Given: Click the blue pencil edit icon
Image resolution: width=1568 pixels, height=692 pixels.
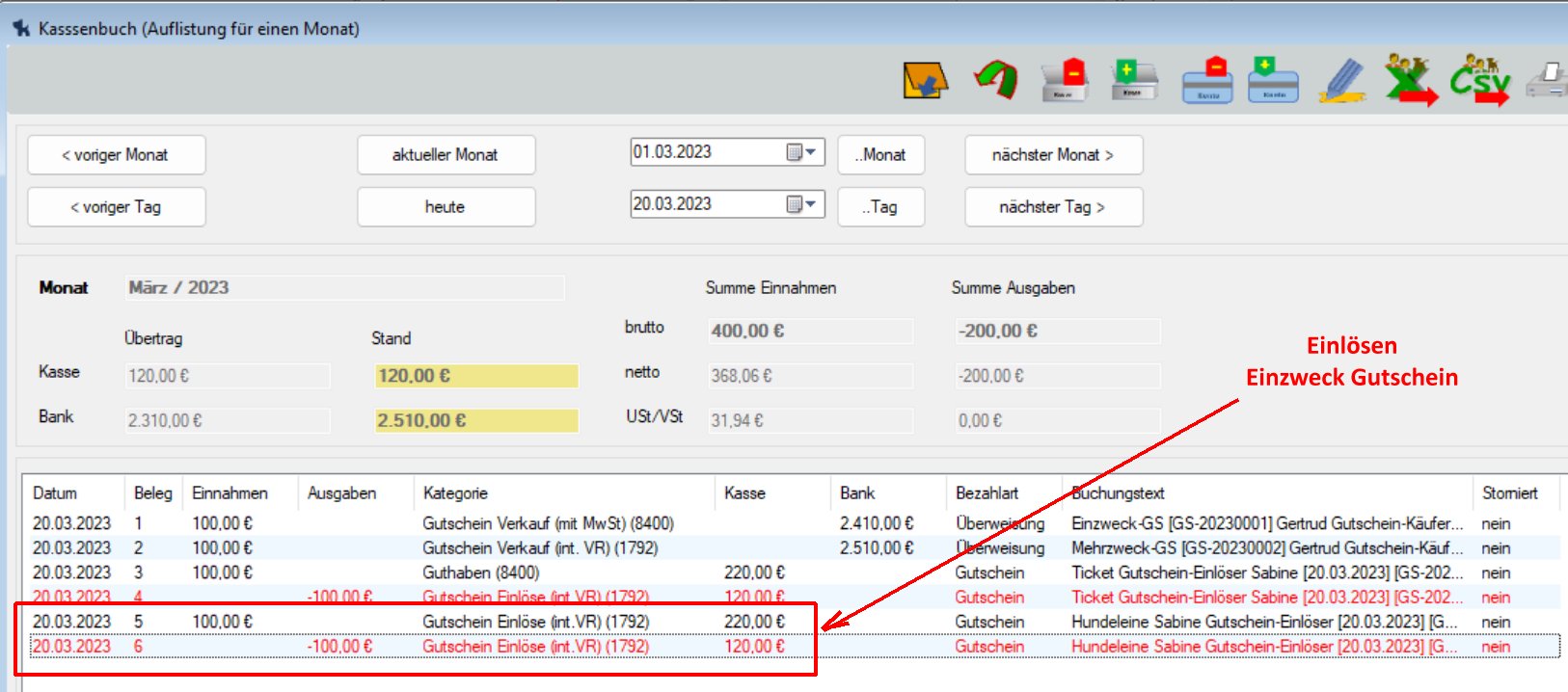Looking at the screenshot, I should (1341, 80).
